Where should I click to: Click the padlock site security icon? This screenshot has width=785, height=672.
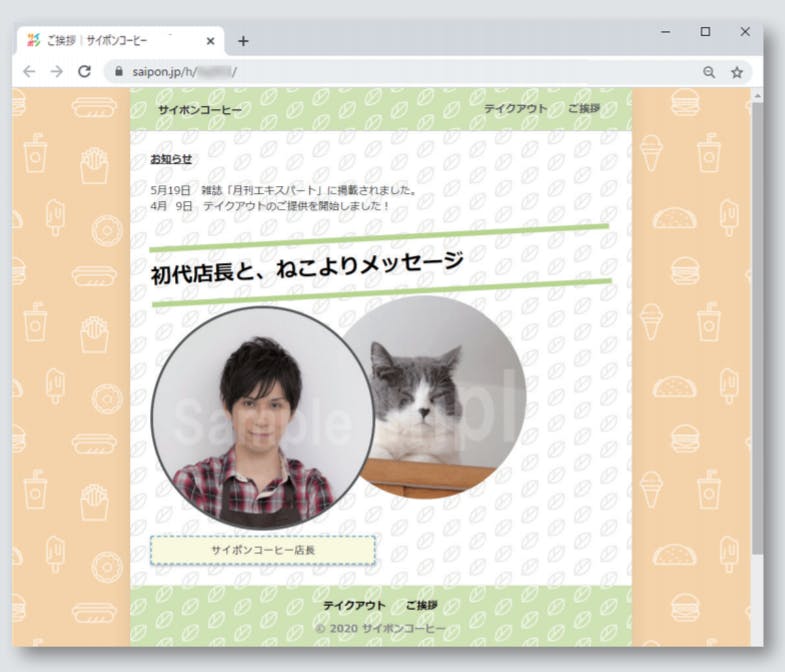point(119,71)
